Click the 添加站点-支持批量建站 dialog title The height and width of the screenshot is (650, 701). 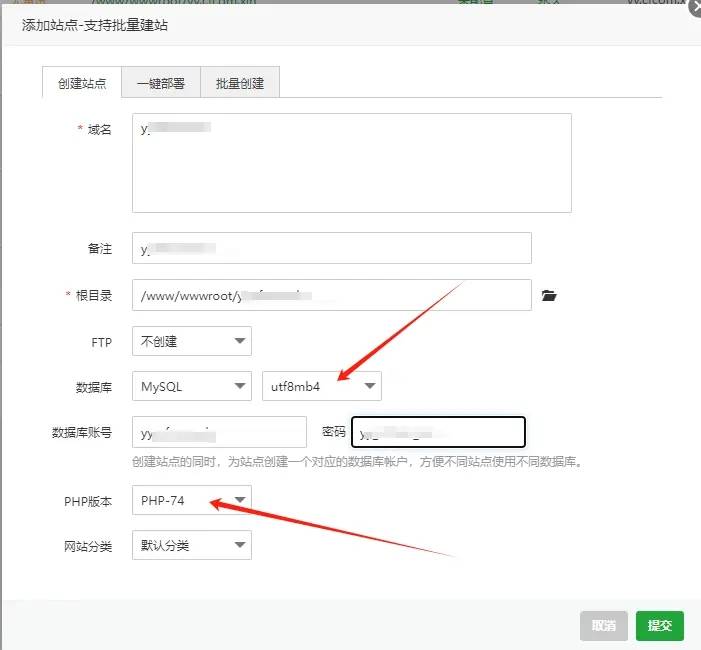click(x=95, y=25)
